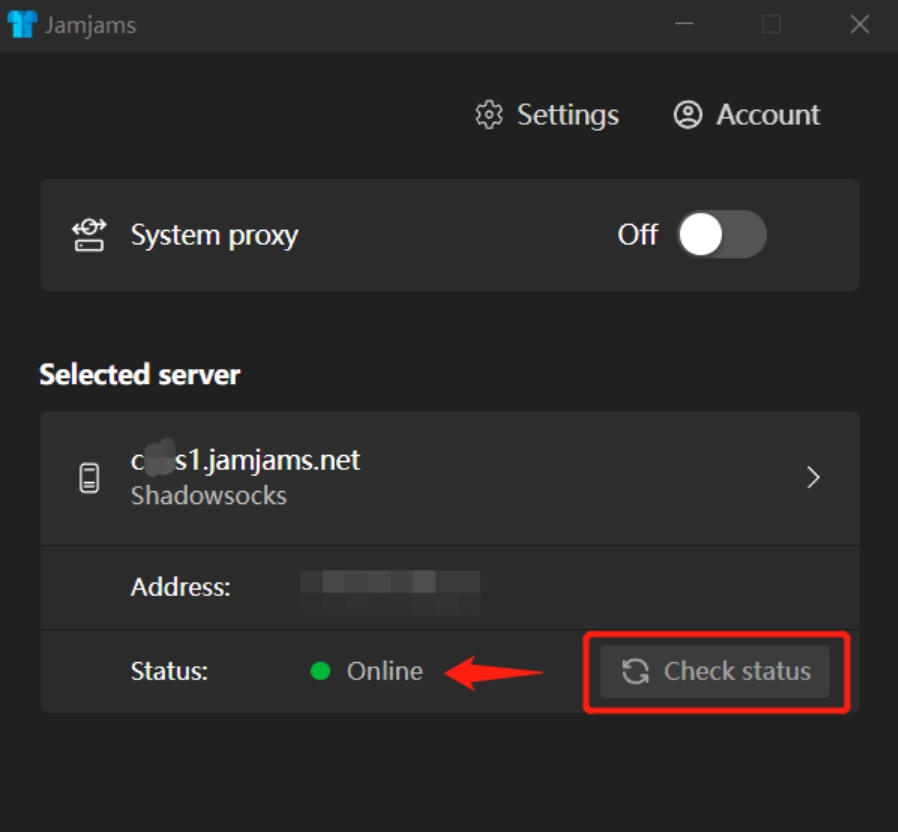Minimize the Jamjams window
The width and height of the screenshot is (898, 832).
click(x=684, y=24)
